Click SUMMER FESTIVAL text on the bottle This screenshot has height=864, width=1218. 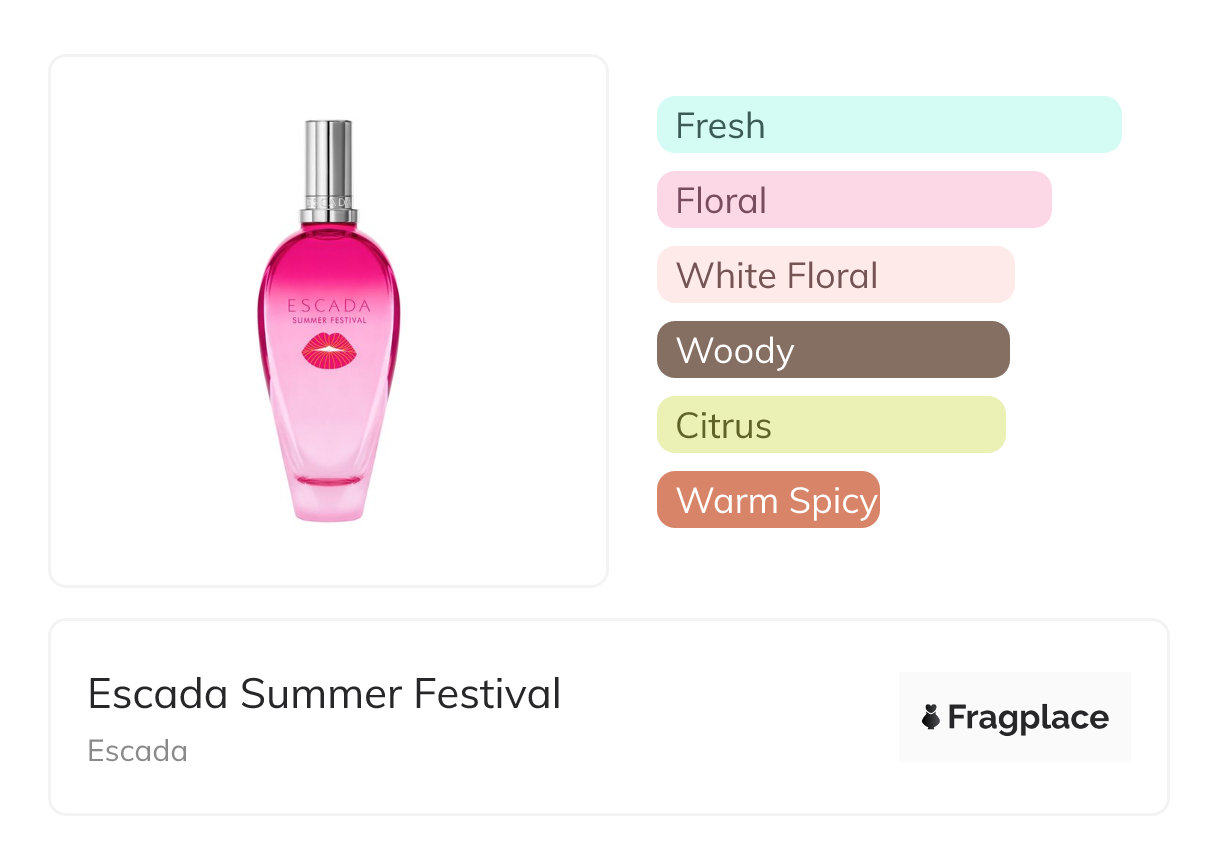pyautogui.click(x=328, y=321)
